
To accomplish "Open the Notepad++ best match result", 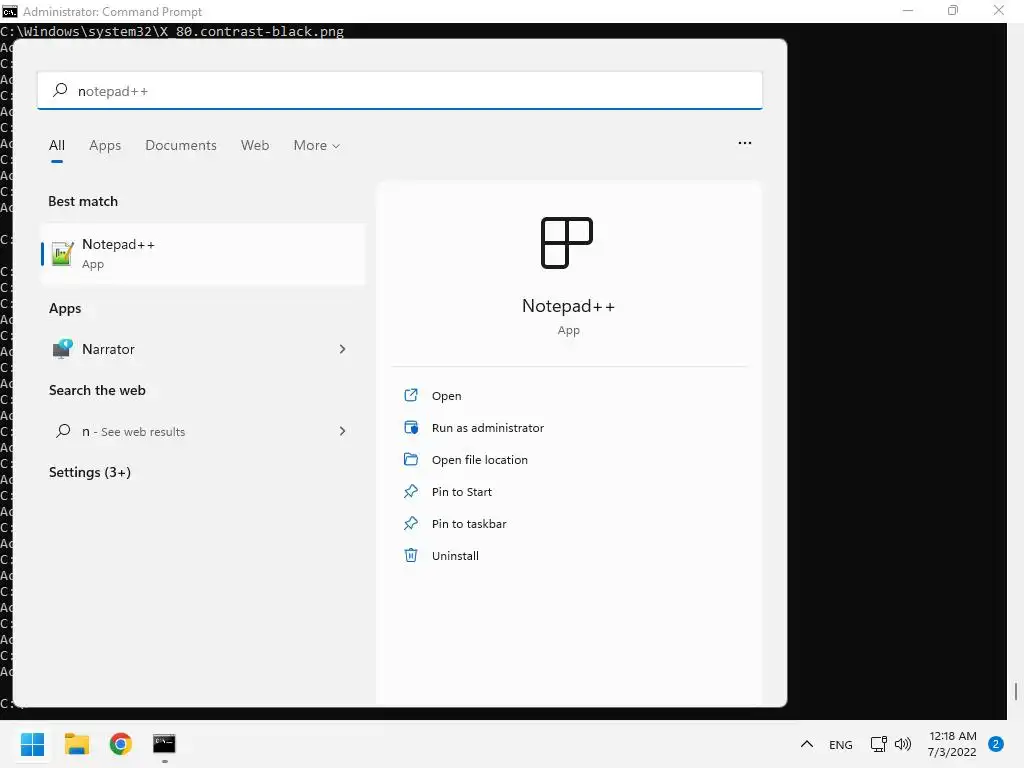I will [x=202, y=253].
